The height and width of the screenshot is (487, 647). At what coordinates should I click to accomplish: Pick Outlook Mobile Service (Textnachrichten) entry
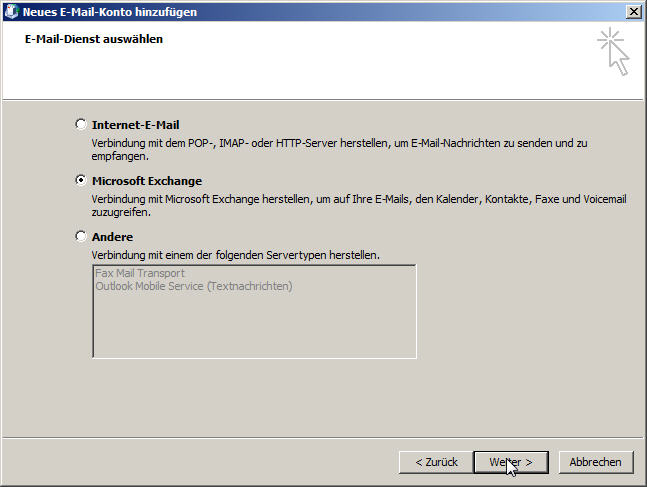click(194, 286)
